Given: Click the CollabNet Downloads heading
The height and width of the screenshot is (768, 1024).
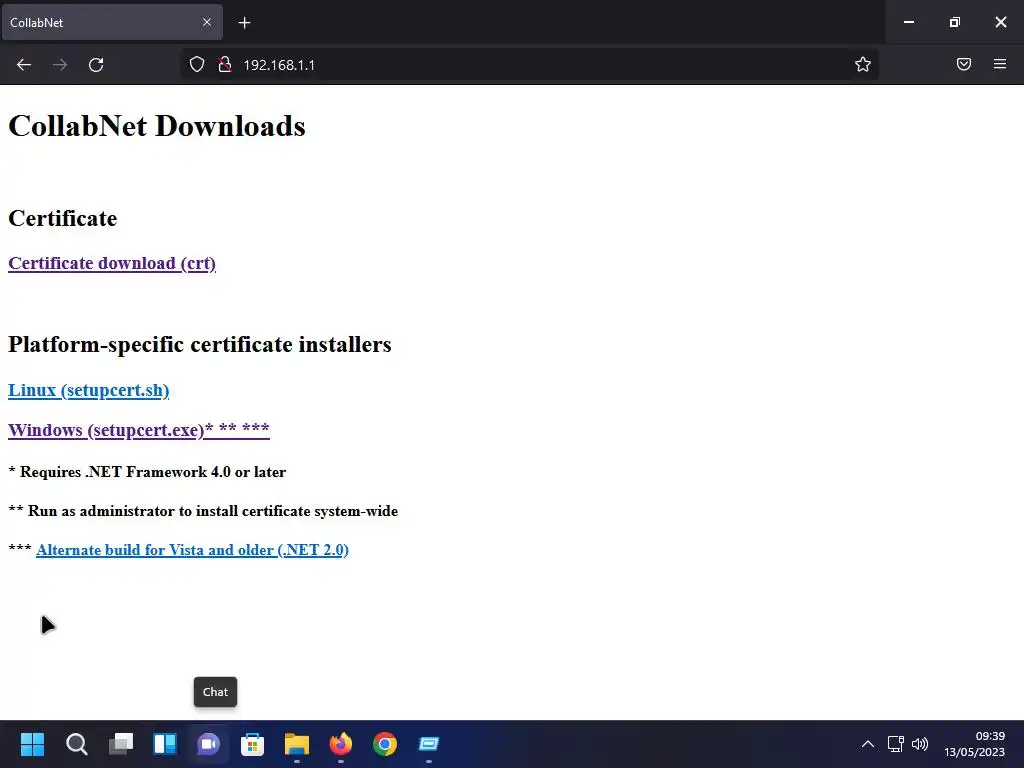Looking at the screenshot, I should [x=157, y=126].
